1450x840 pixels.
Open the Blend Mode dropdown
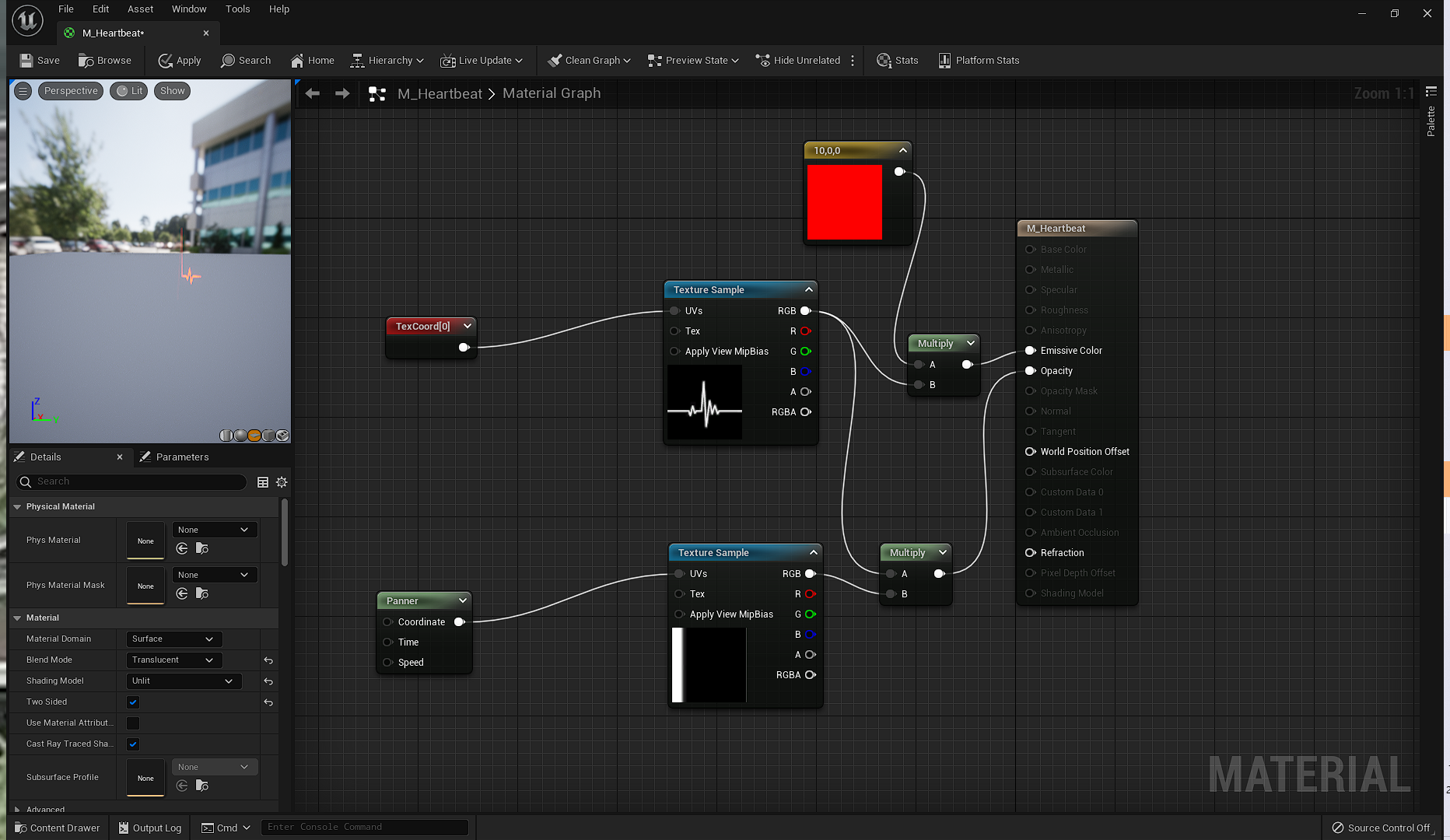click(173, 660)
